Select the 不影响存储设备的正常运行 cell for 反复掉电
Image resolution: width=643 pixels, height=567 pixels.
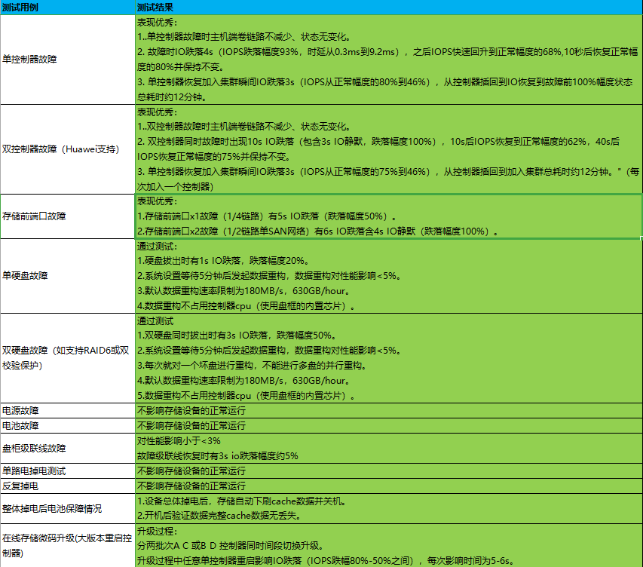tap(388, 486)
